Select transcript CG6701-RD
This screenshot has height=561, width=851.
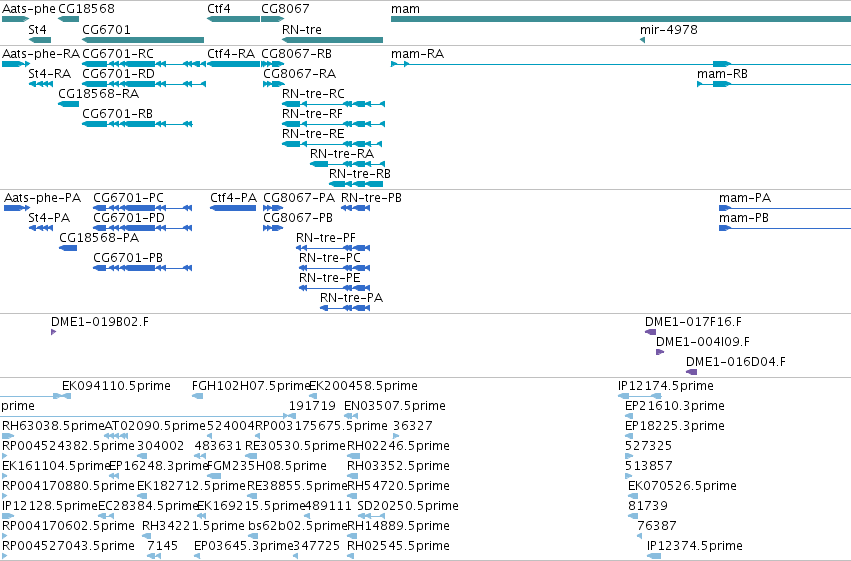144,84
